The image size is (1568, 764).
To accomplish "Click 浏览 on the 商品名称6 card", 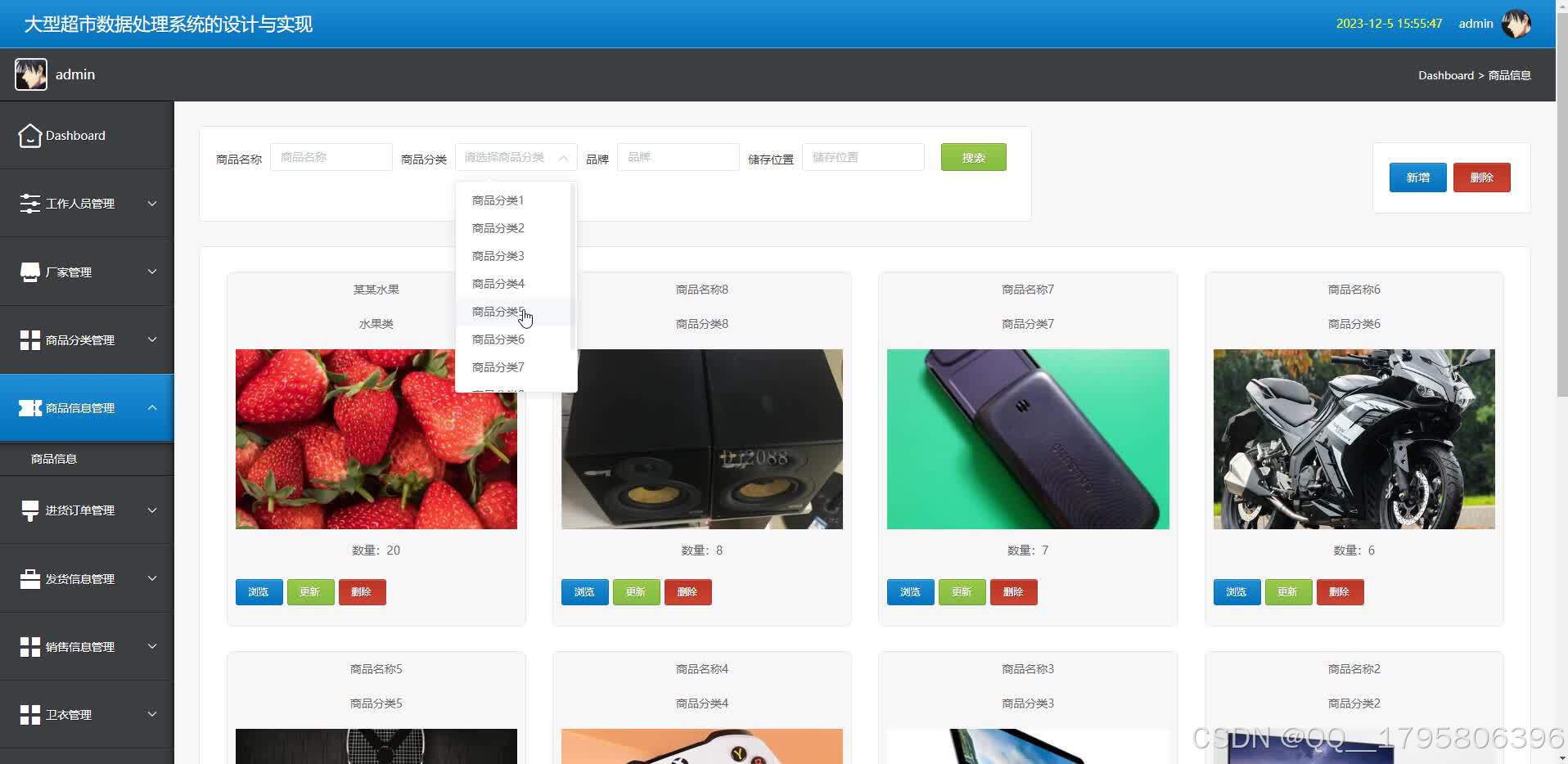I will click(1237, 592).
